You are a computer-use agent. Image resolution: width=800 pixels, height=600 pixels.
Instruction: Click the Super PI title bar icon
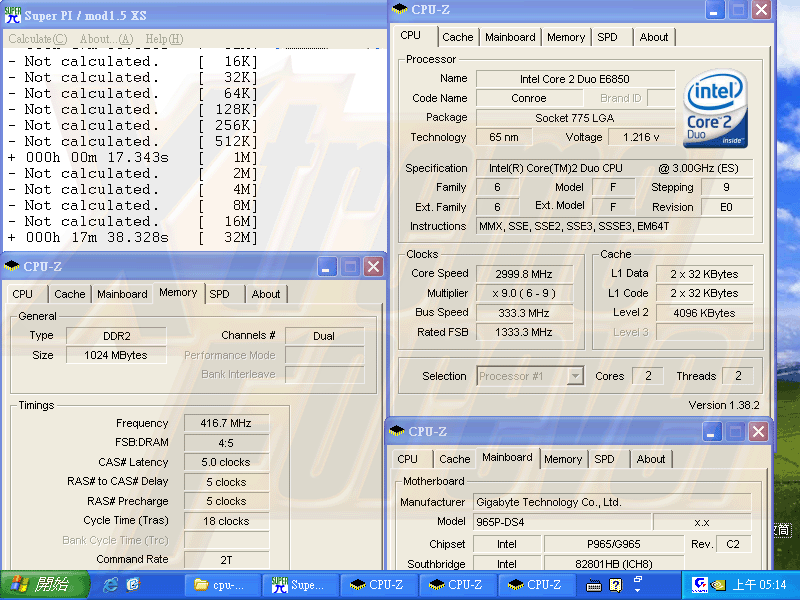(x=12, y=15)
